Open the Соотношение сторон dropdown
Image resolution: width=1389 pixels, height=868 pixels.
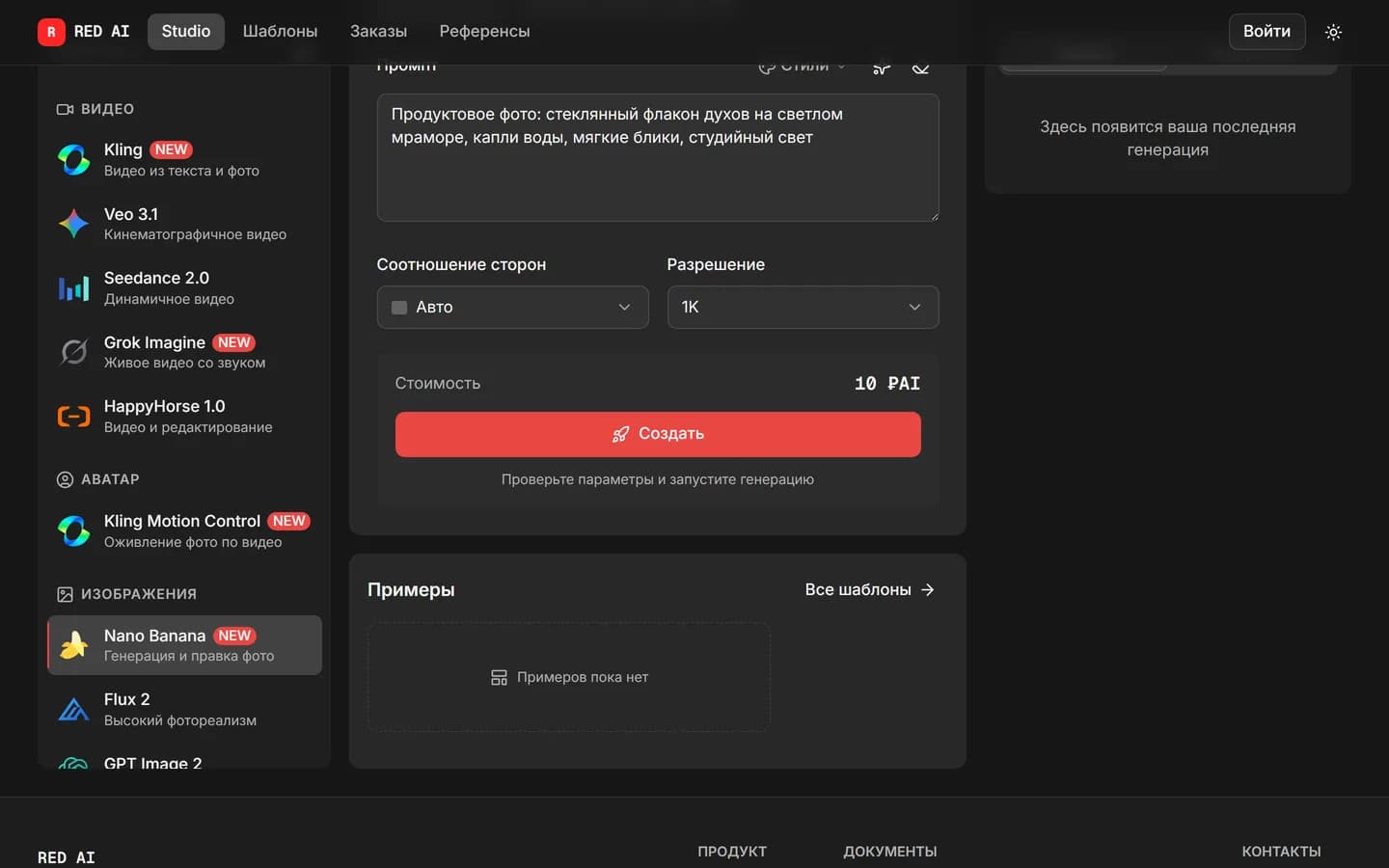512,307
